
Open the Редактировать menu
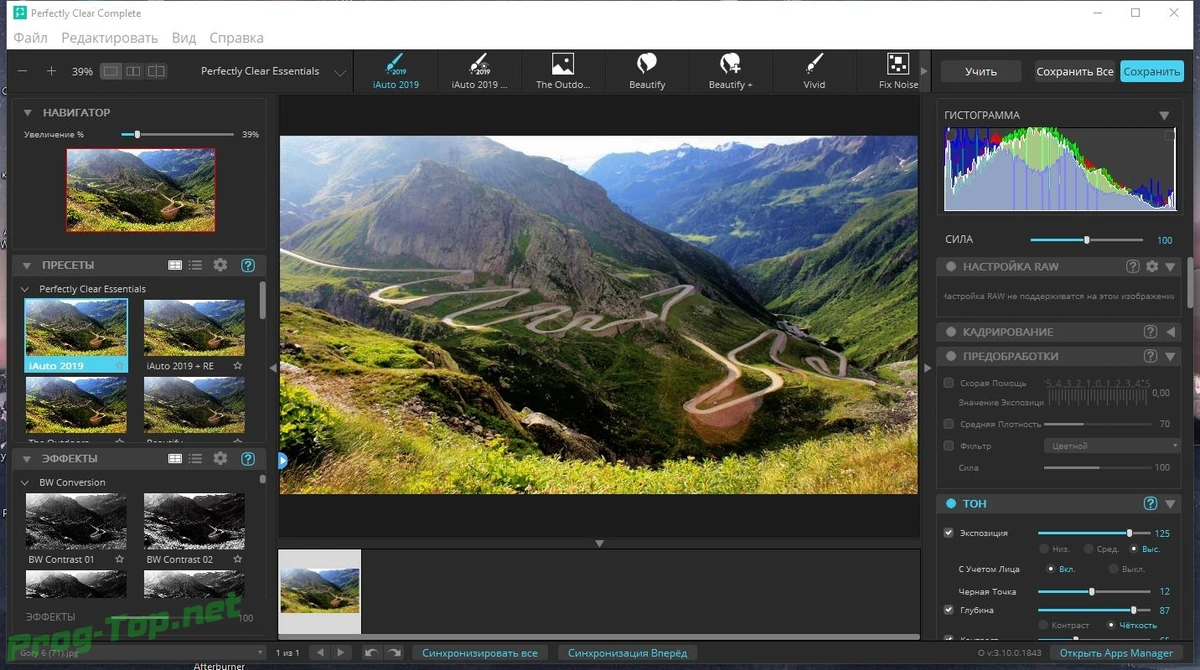tap(110, 38)
